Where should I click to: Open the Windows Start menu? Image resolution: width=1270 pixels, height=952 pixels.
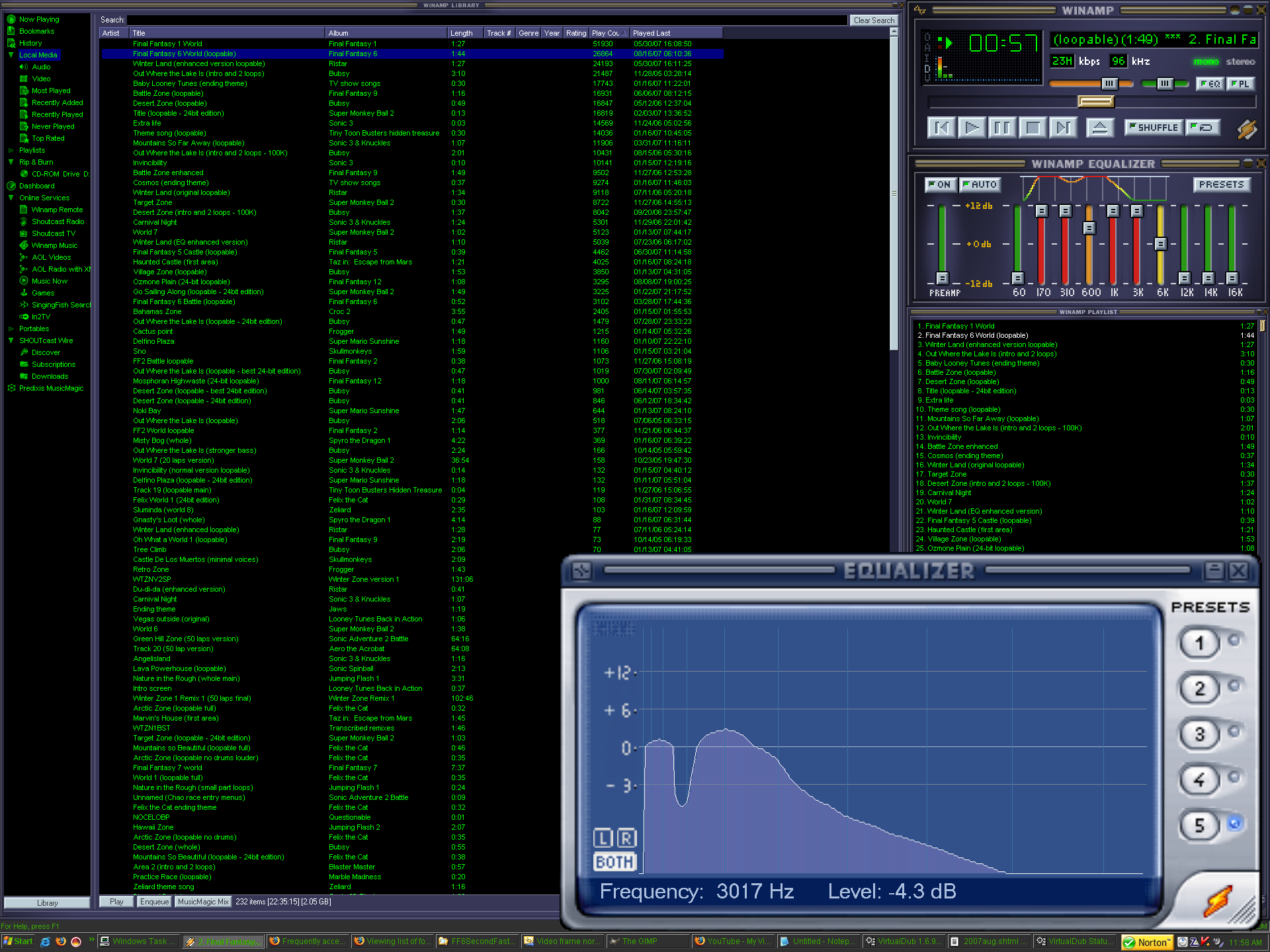[18, 941]
